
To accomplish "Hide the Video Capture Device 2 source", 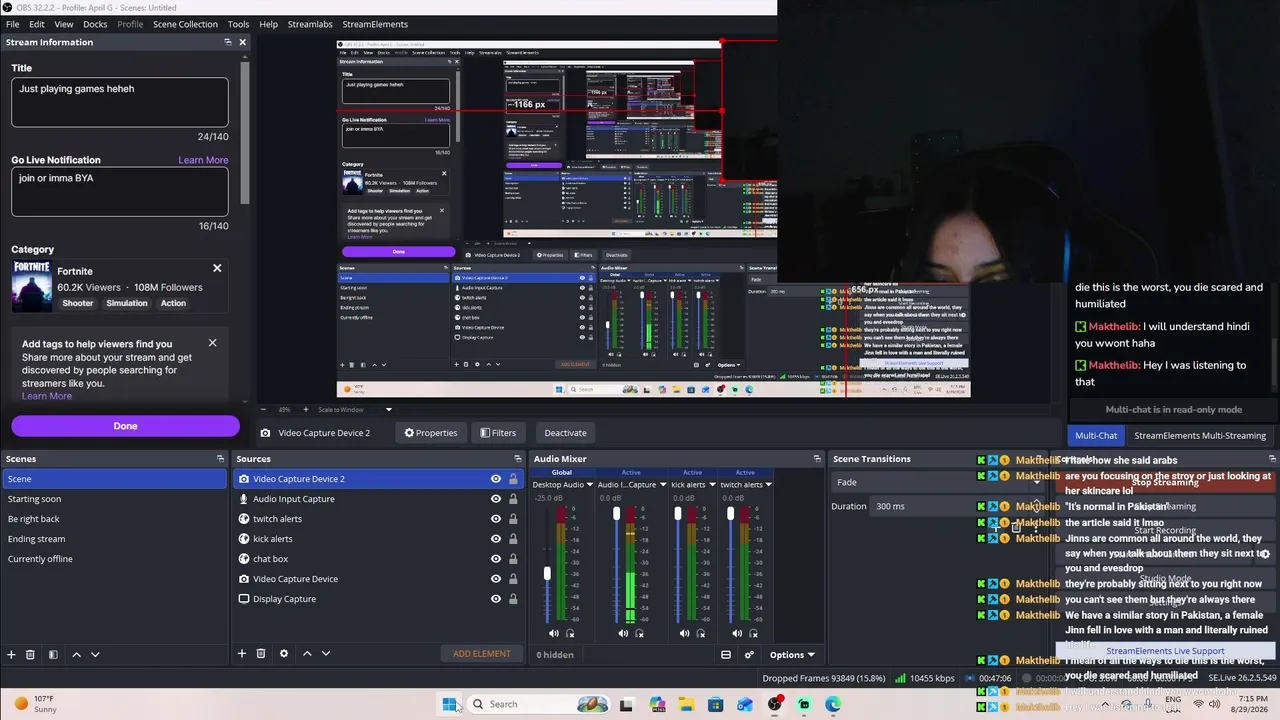I will pyautogui.click(x=495, y=479).
